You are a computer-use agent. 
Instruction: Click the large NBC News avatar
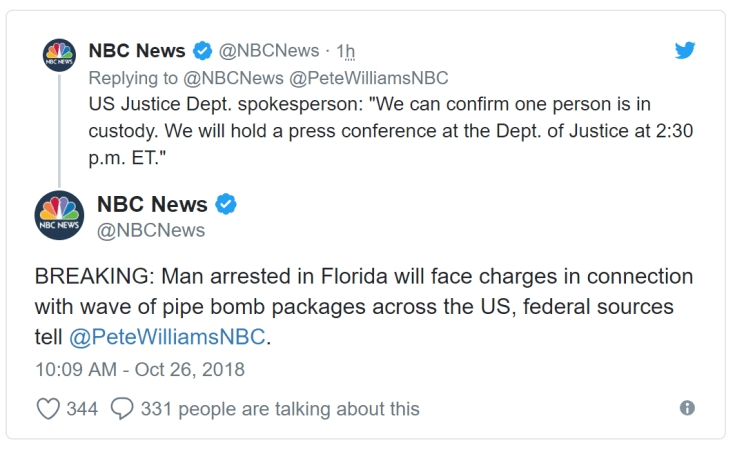59,216
